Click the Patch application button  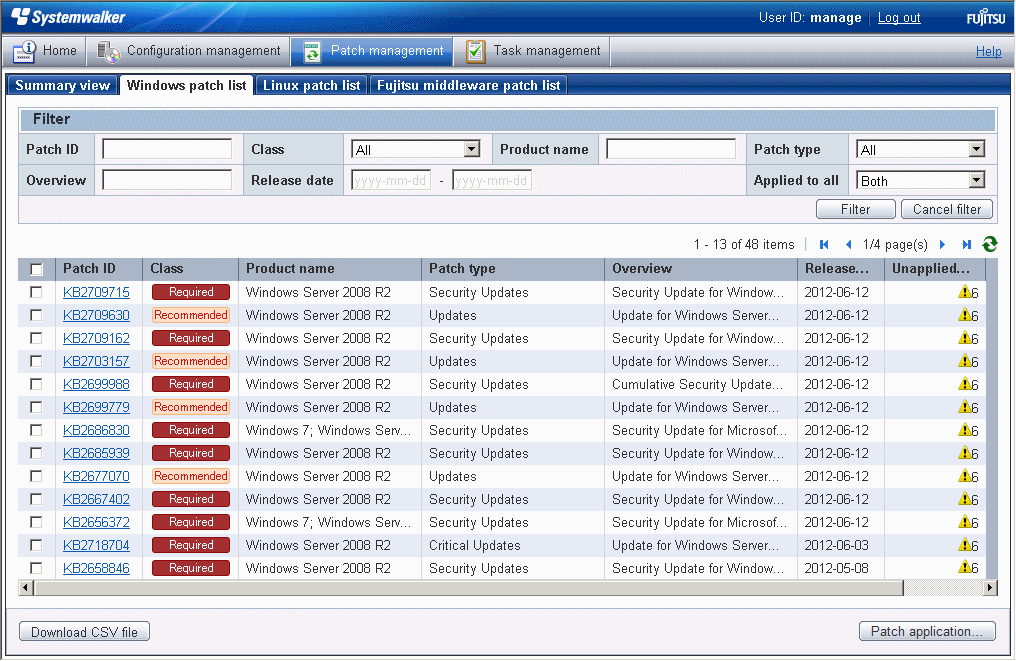tap(927, 631)
